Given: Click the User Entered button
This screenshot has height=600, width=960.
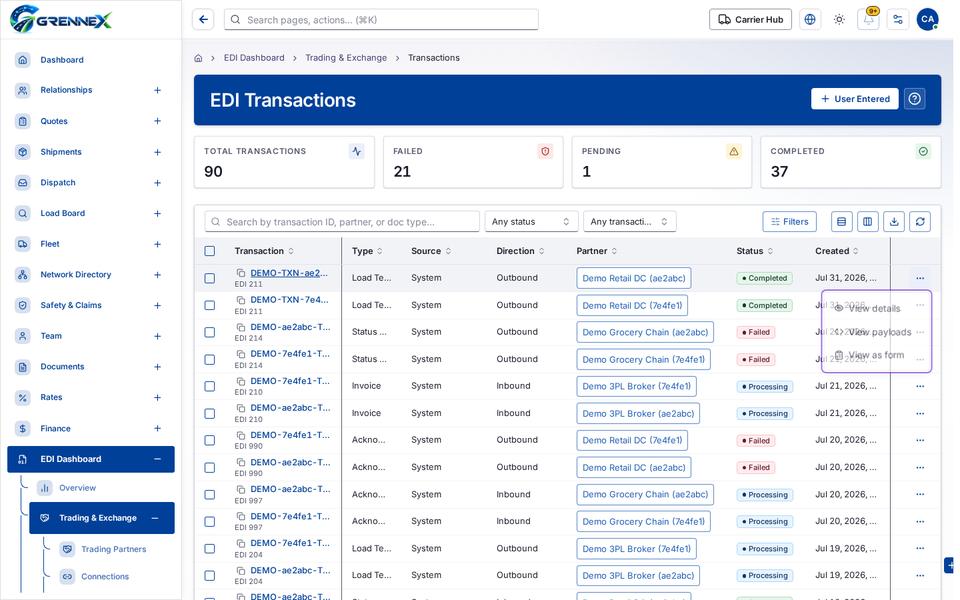Looking at the screenshot, I should click(855, 99).
